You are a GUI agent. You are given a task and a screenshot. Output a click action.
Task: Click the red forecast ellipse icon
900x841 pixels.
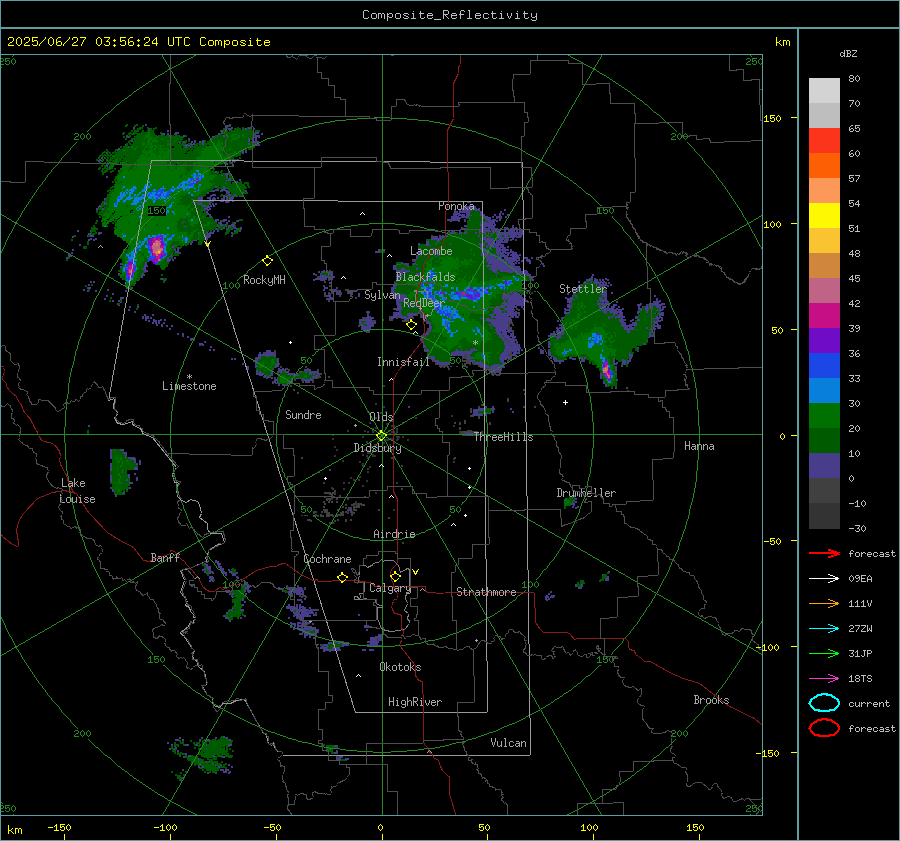tap(824, 728)
